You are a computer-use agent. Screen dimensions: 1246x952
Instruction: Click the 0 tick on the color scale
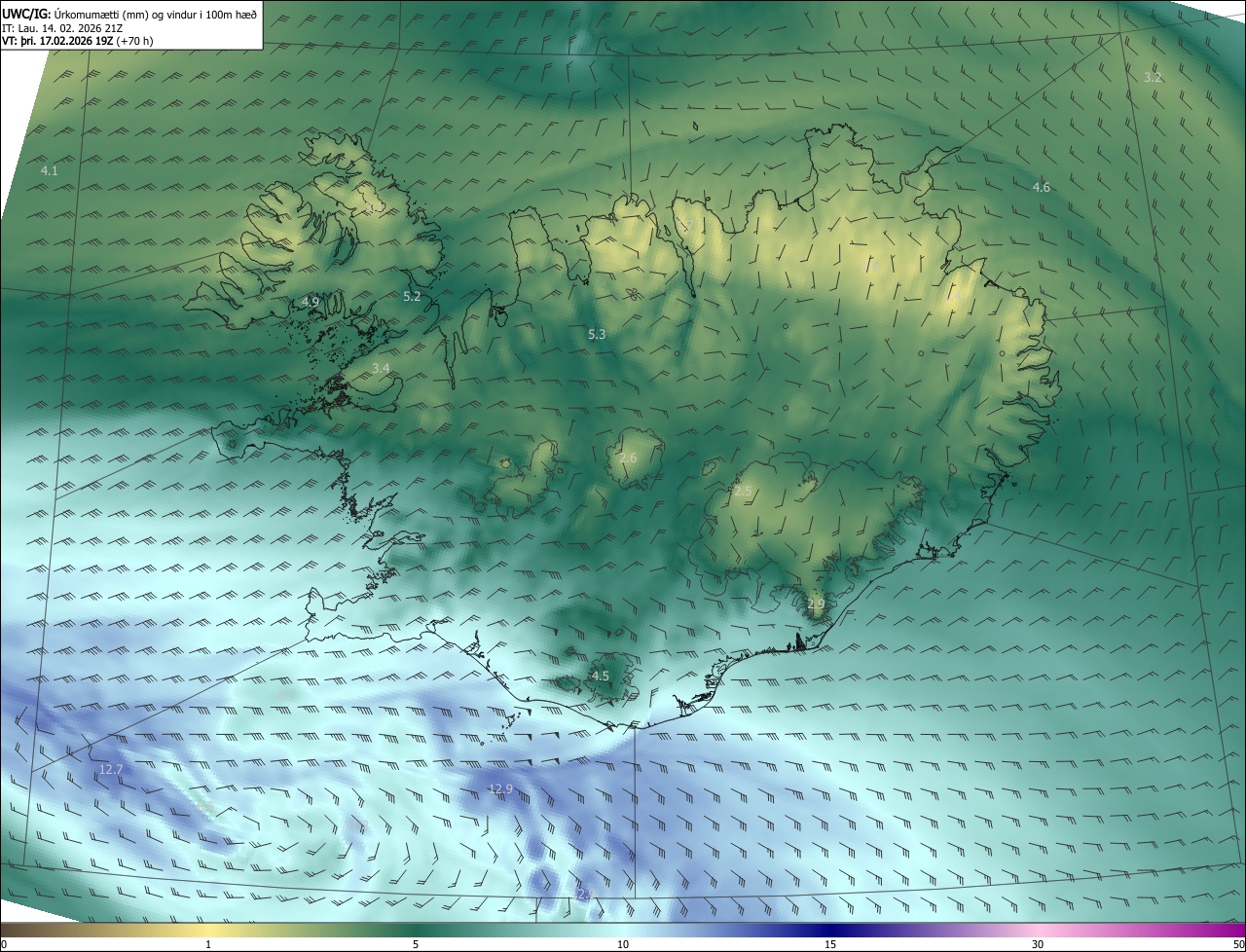pos(4,944)
